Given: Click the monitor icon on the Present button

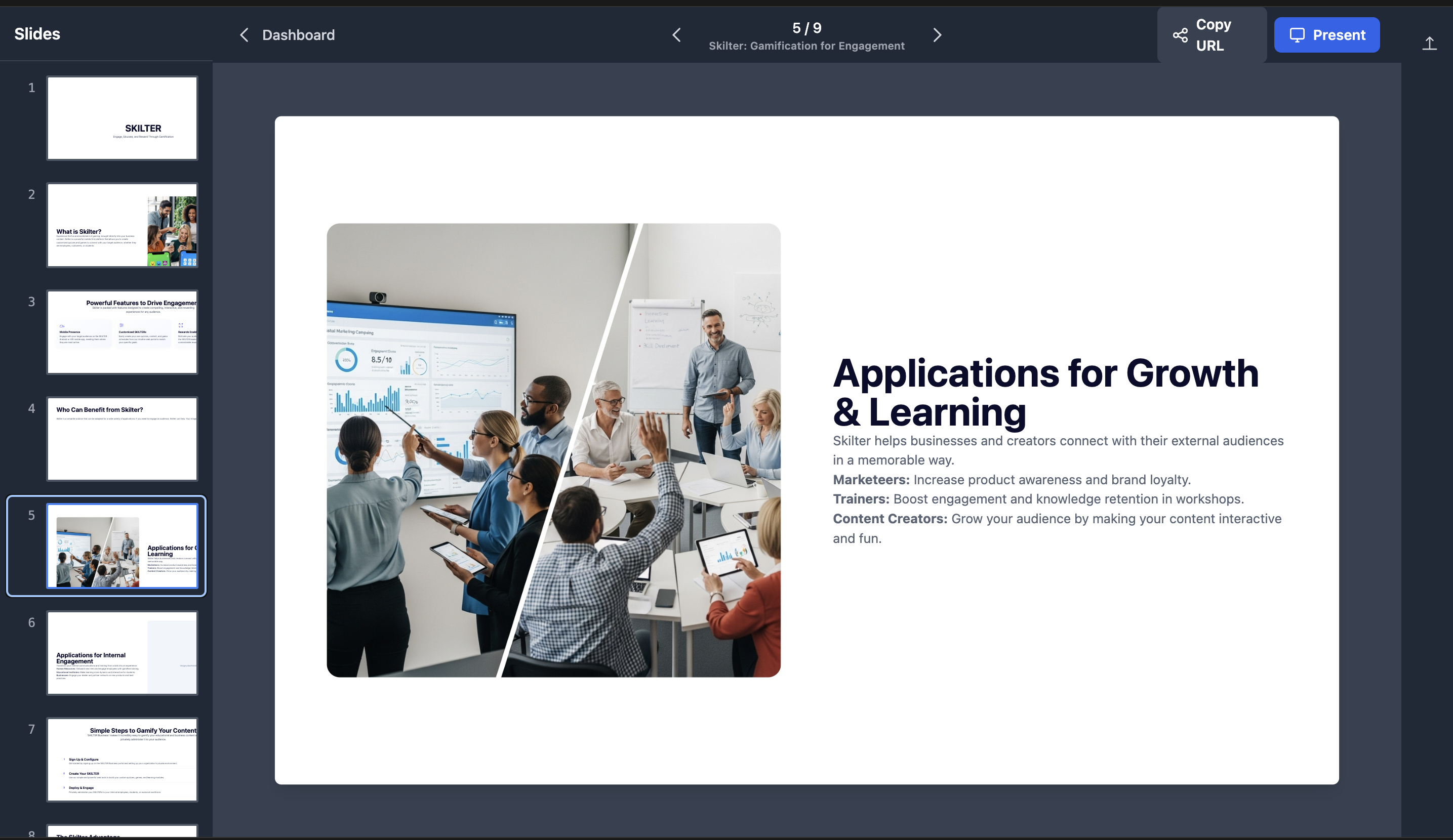Looking at the screenshot, I should pos(1297,35).
